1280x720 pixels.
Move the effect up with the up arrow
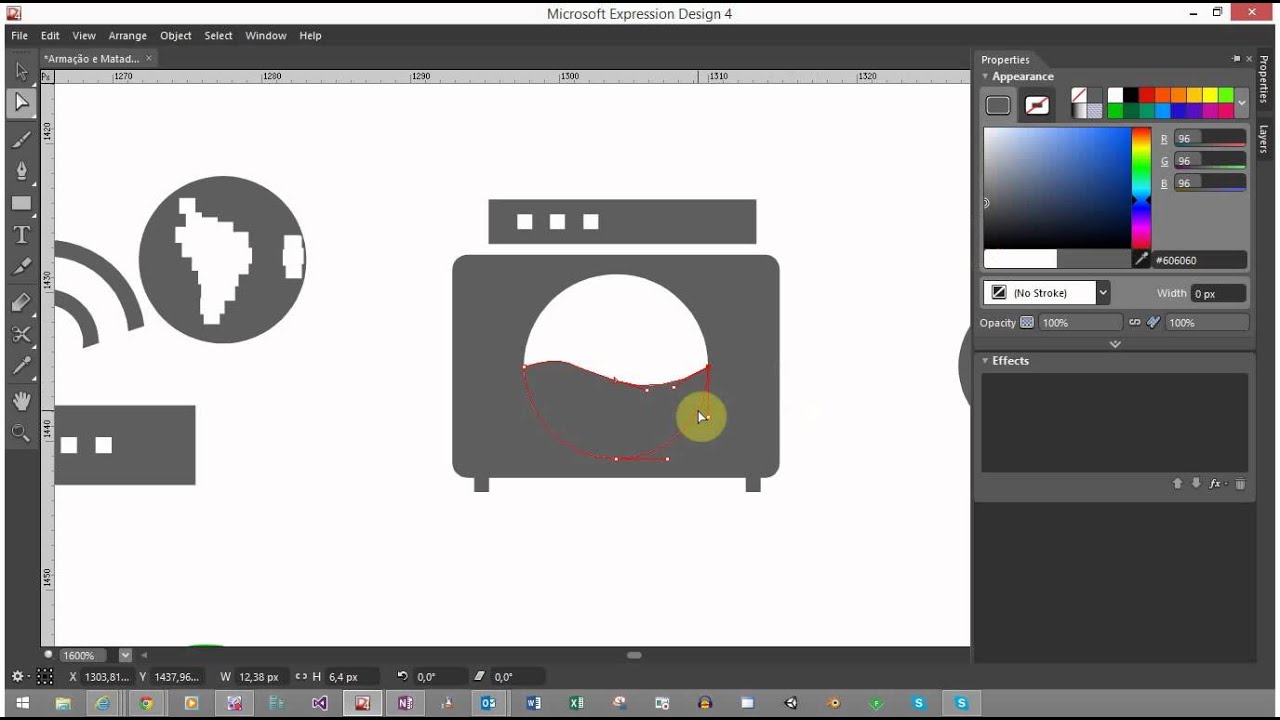coord(1178,484)
